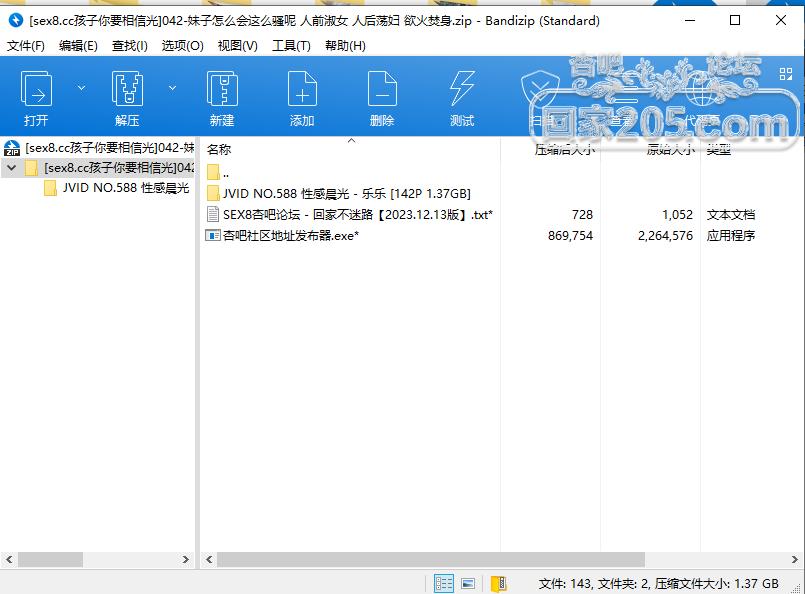
Task: Click the toolbar layout grid icon
Action: 785,74
